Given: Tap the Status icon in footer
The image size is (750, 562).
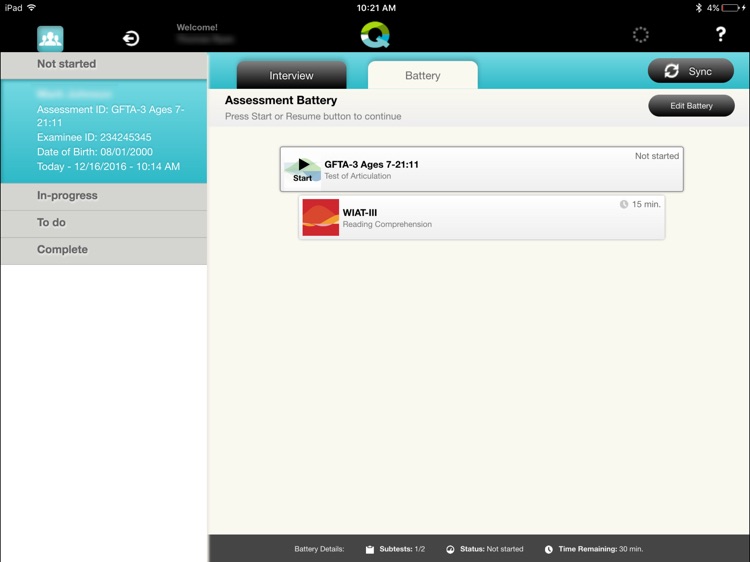Looking at the screenshot, I should point(450,549).
